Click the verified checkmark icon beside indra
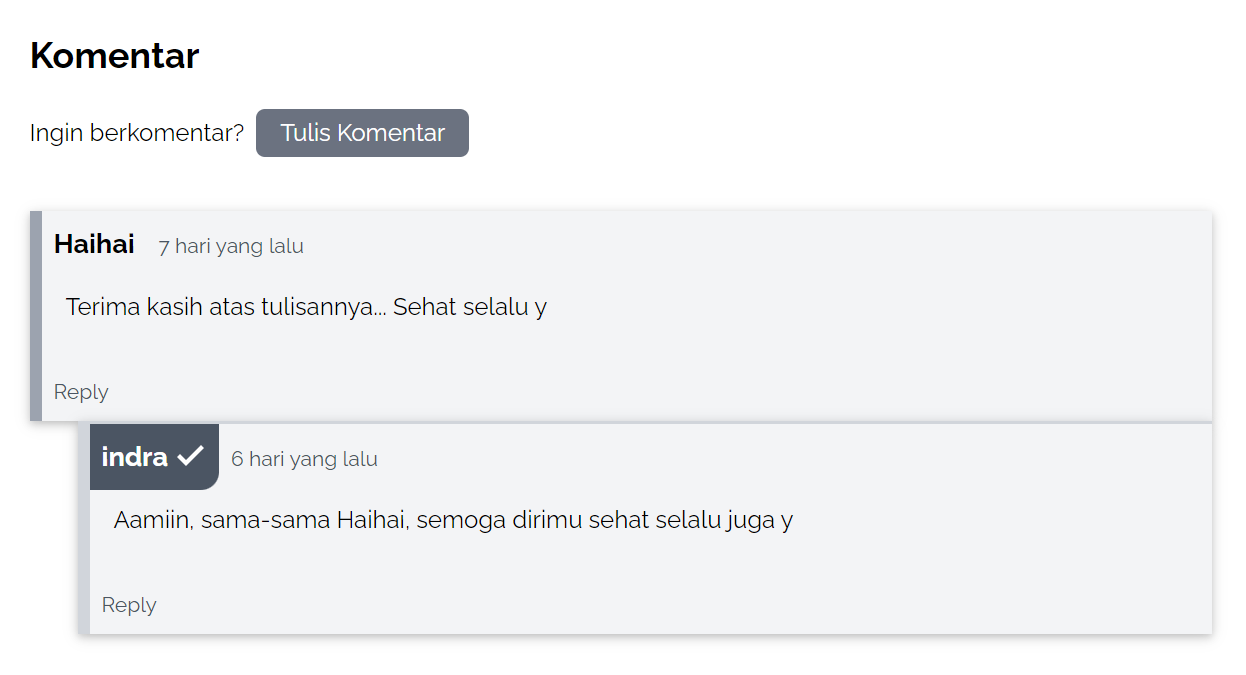Screen dimensions: 1246x675 (192, 457)
